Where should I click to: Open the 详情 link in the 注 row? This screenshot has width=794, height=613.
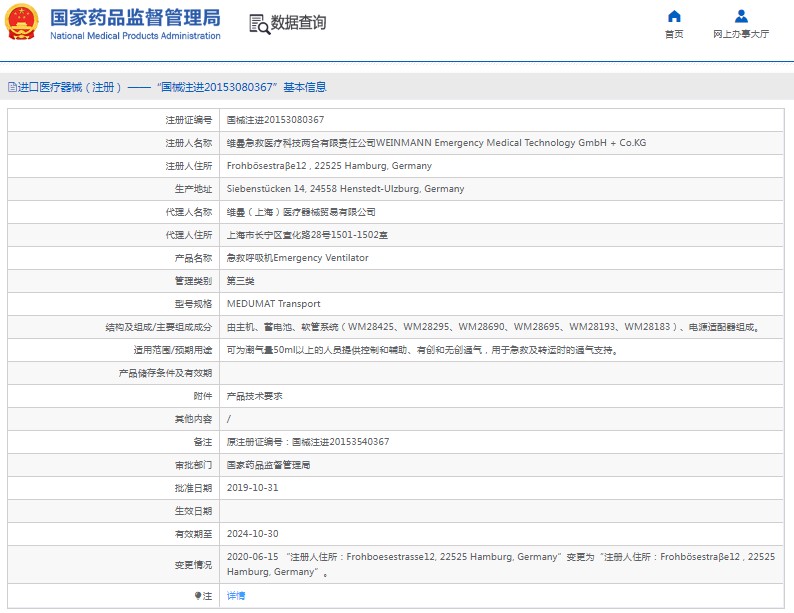[236, 596]
